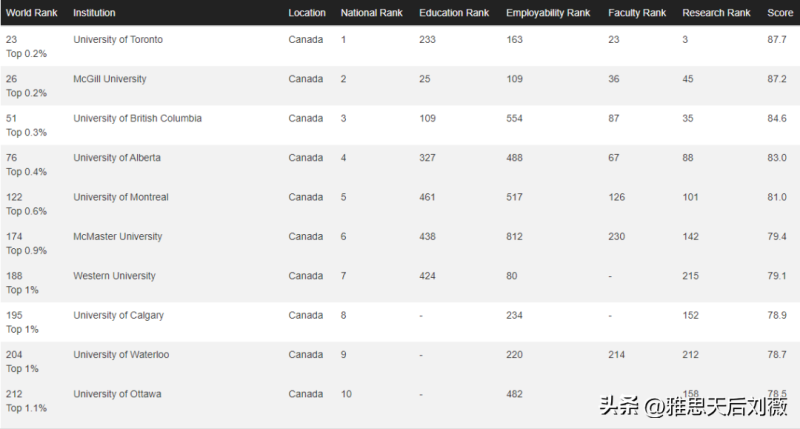800x429 pixels.
Task: Select the McGill University row
Action: [110, 79]
